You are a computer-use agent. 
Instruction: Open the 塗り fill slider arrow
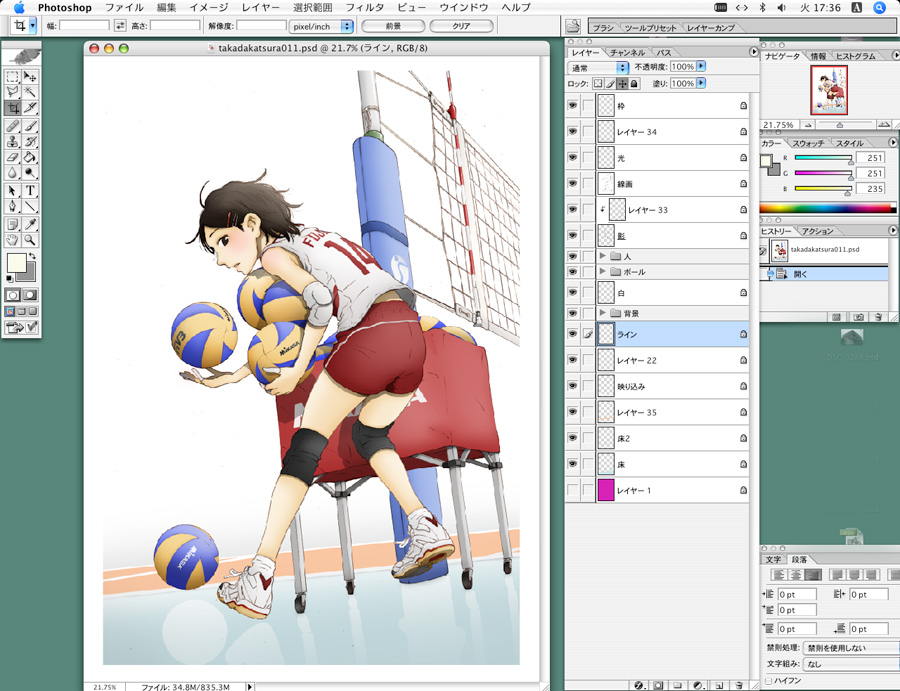tap(701, 83)
